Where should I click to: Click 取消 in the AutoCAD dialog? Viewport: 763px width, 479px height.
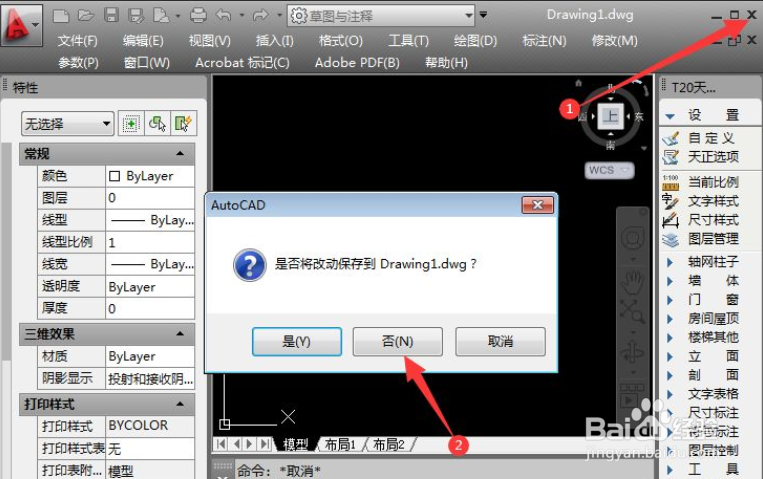pyautogui.click(x=500, y=342)
